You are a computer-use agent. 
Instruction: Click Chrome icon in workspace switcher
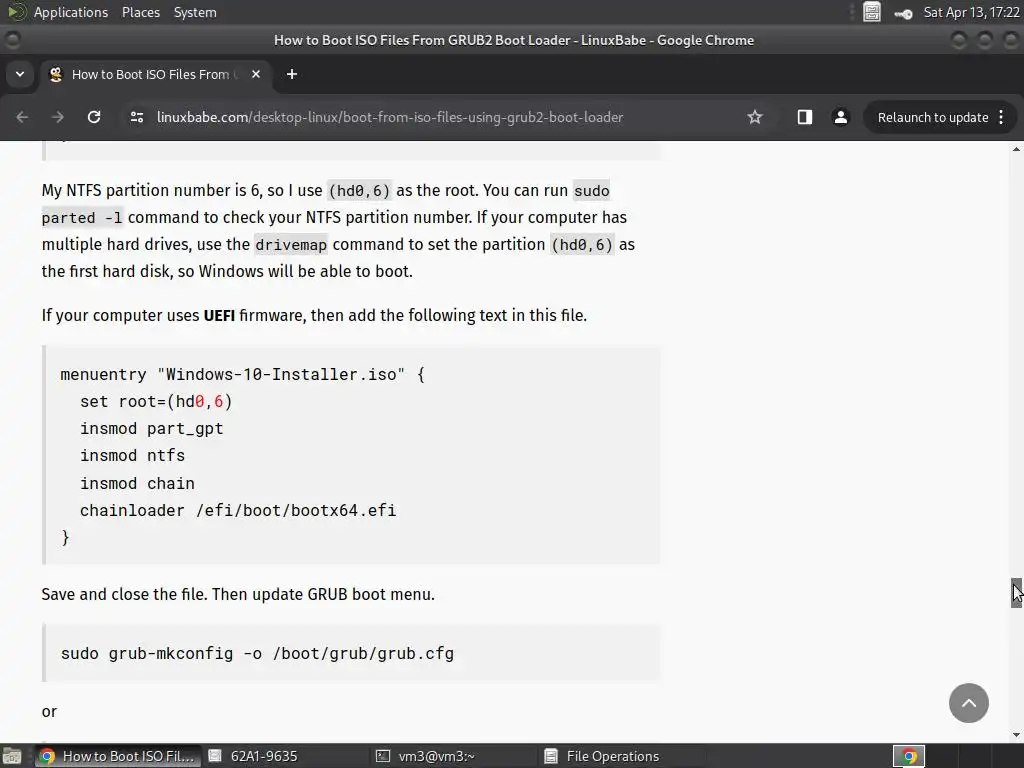pos(909,756)
